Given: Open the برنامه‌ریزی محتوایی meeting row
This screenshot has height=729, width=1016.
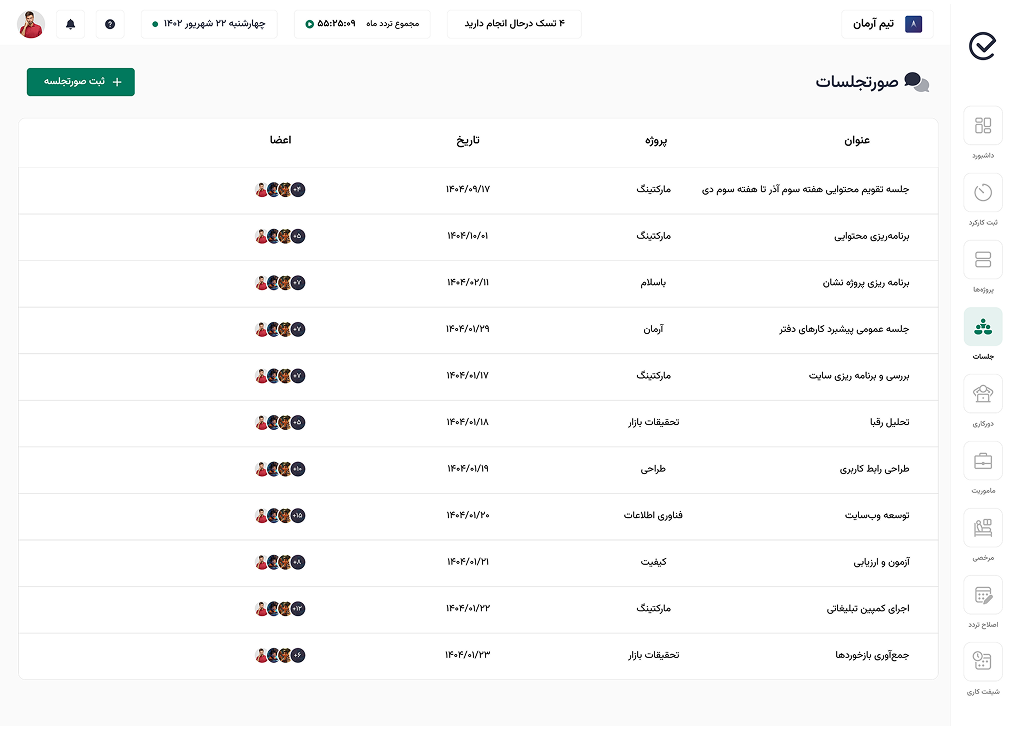Looking at the screenshot, I should [x=478, y=237].
